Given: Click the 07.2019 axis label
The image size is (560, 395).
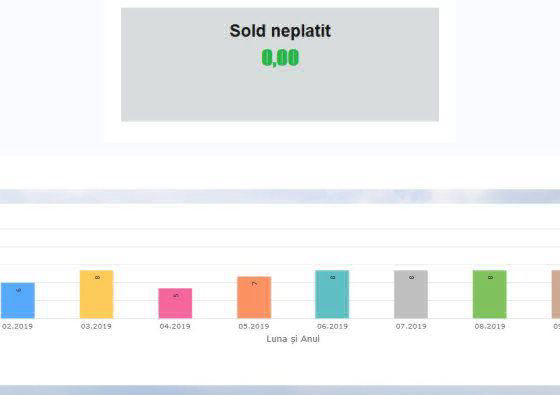Looking at the screenshot, I should coord(411,326).
